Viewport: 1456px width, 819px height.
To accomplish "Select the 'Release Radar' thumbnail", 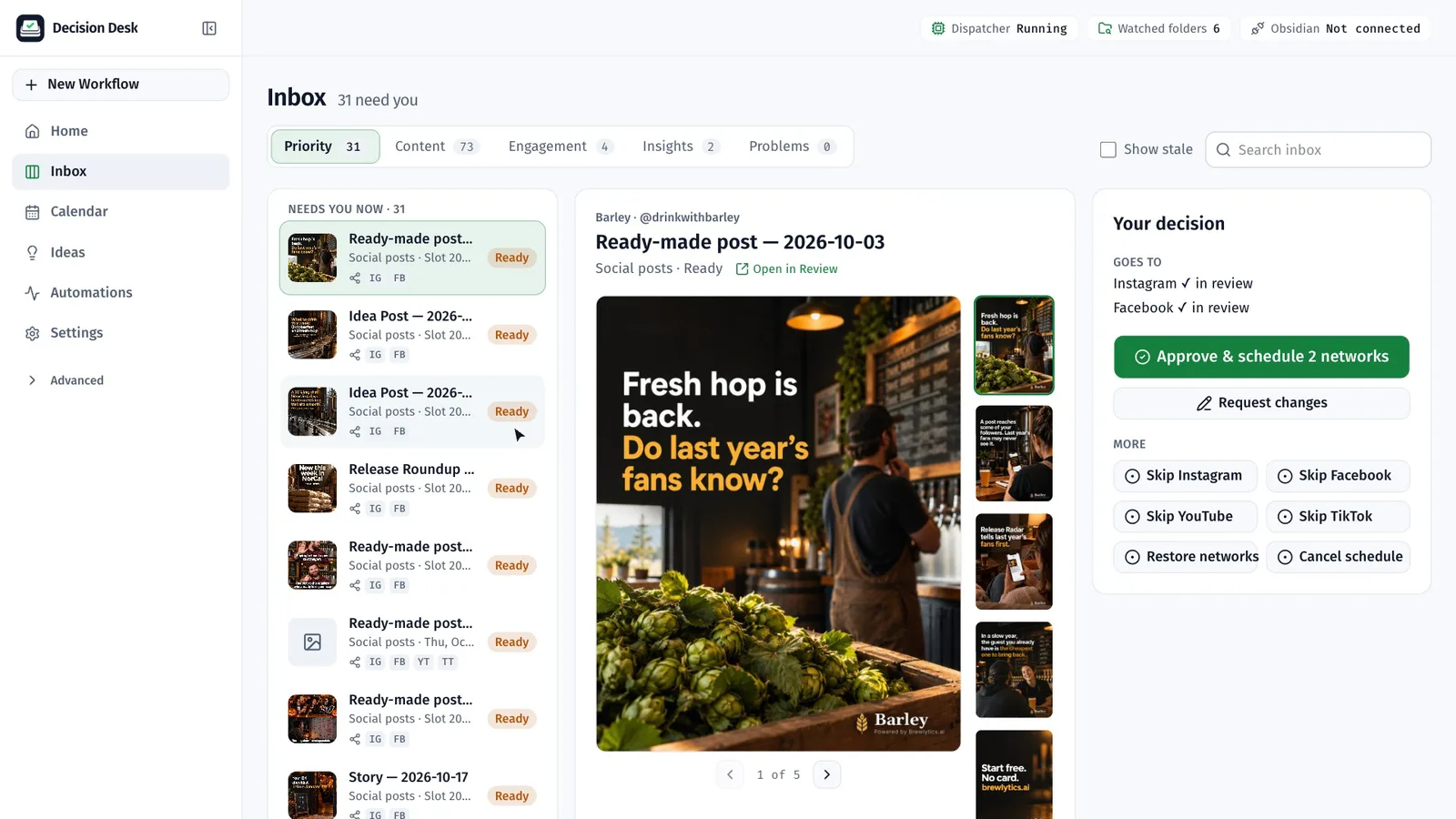I will (1014, 561).
